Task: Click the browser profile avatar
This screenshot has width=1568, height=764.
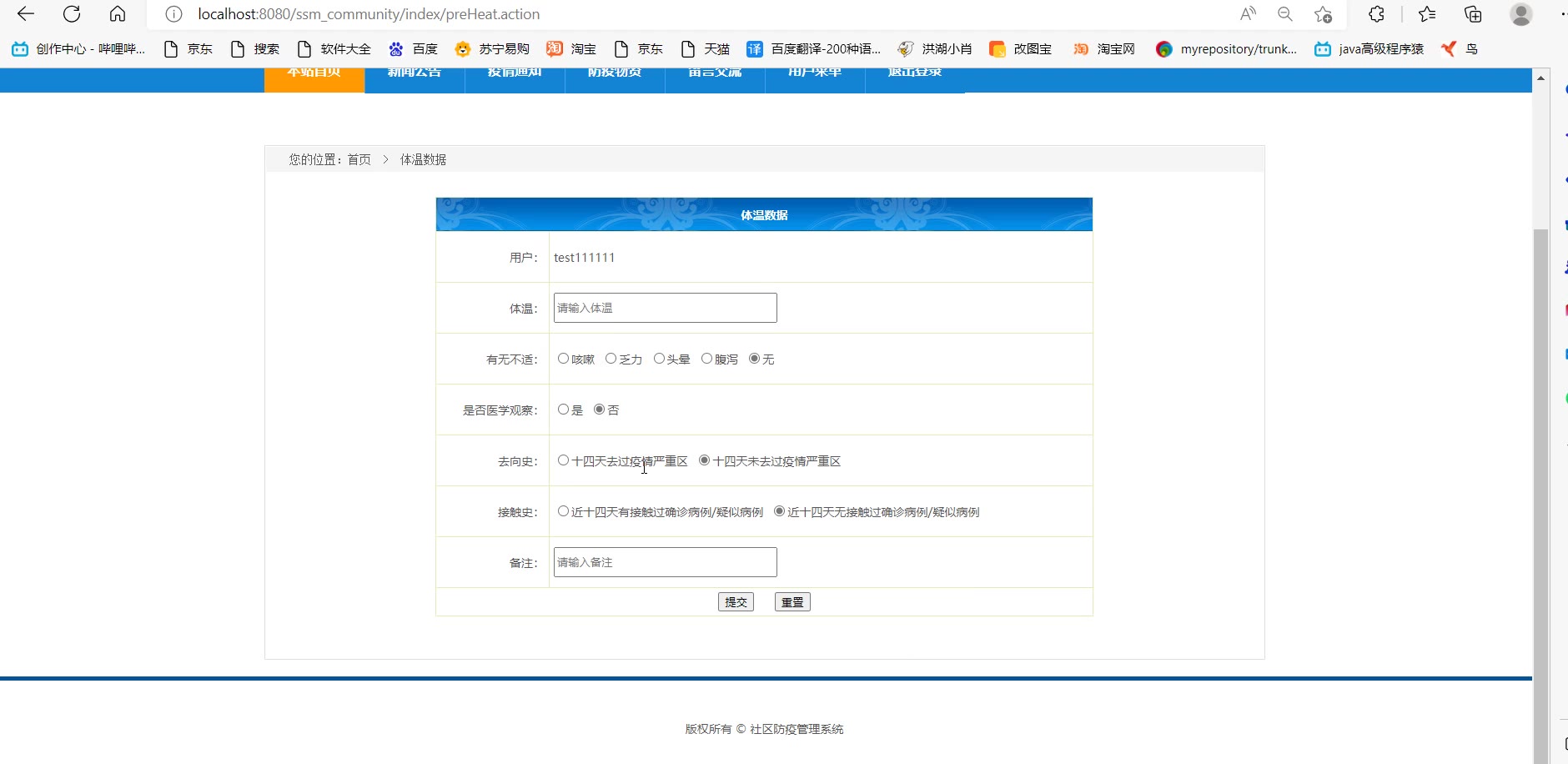Action: pos(1521,14)
